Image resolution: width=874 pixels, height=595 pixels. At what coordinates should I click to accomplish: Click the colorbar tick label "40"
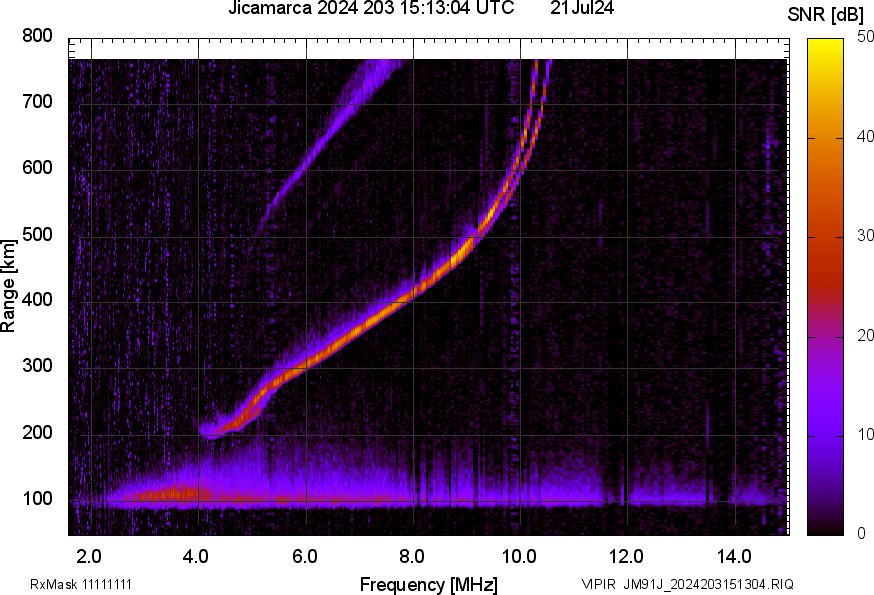(865, 136)
